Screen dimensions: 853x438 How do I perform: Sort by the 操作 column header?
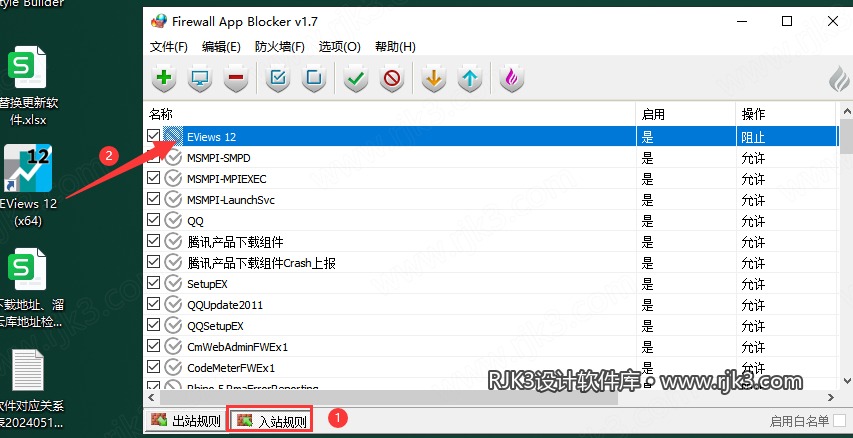coord(786,114)
